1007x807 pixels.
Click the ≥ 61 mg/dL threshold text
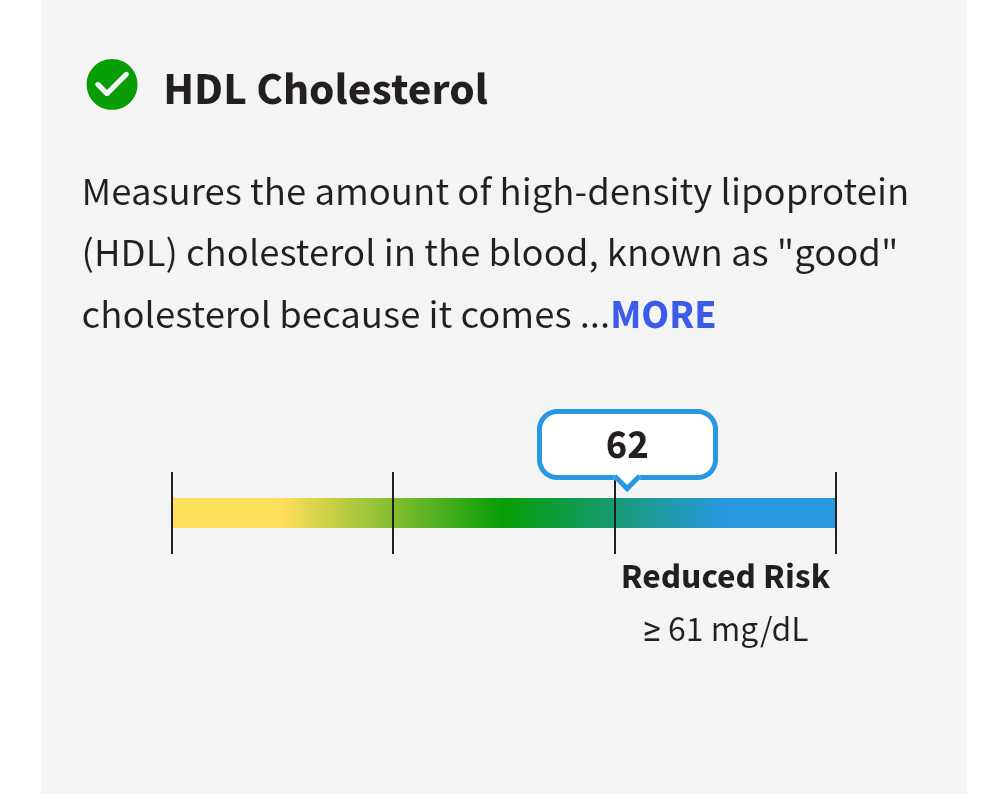(725, 631)
